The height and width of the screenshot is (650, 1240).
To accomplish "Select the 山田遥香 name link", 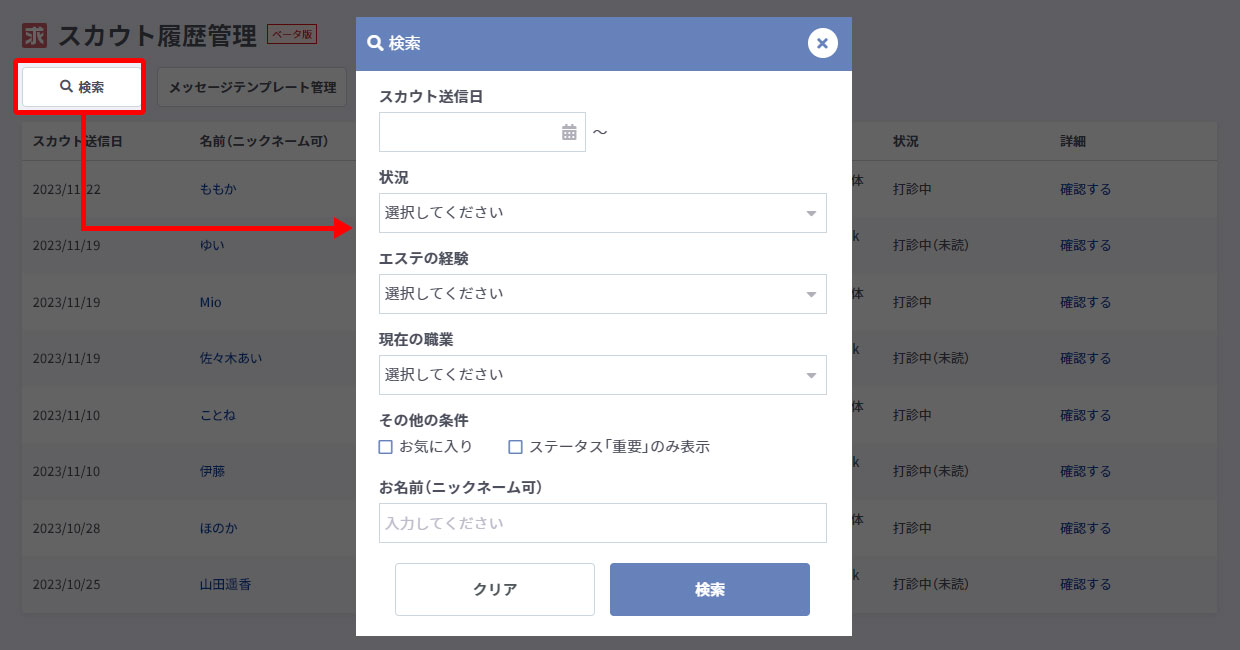I will coord(225,584).
